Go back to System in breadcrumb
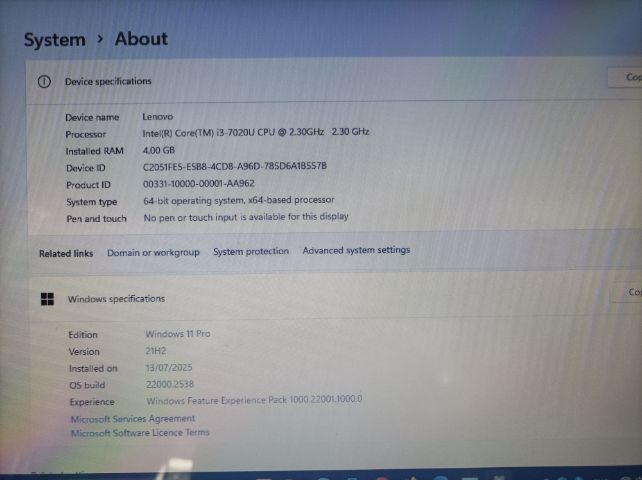This screenshot has height=480, width=642. [54, 40]
